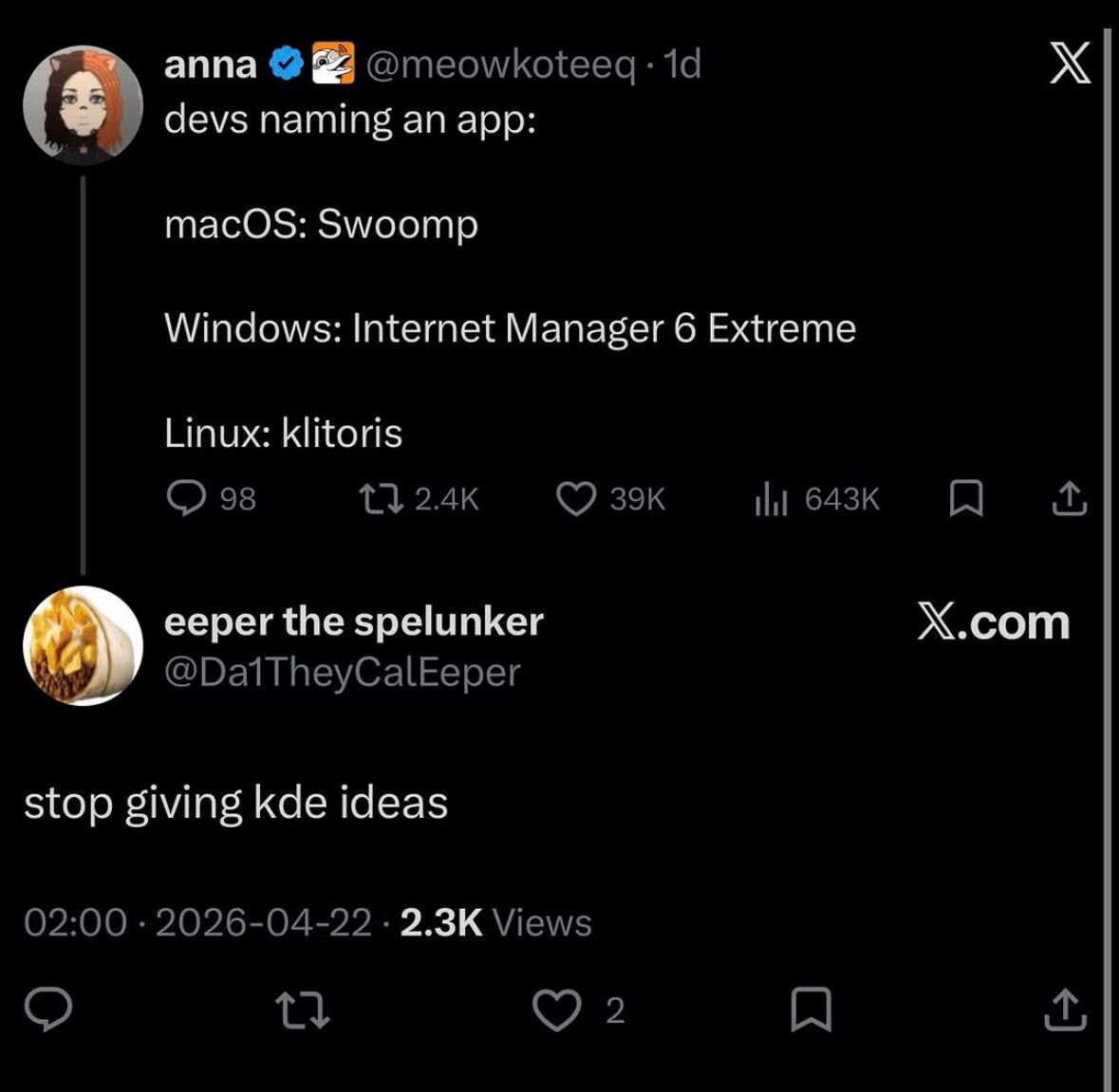The image size is (1119, 1092).
Task: Share eeper the spelunker's reply
Action: 1065,1009
